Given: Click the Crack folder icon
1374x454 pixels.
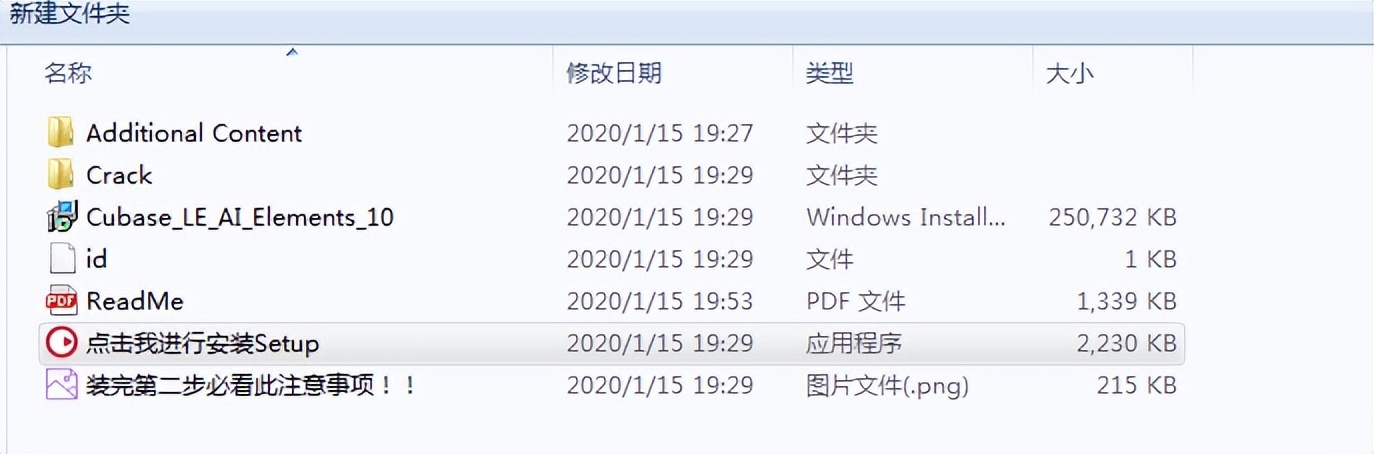Looking at the screenshot, I should pyautogui.click(x=61, y=174).
